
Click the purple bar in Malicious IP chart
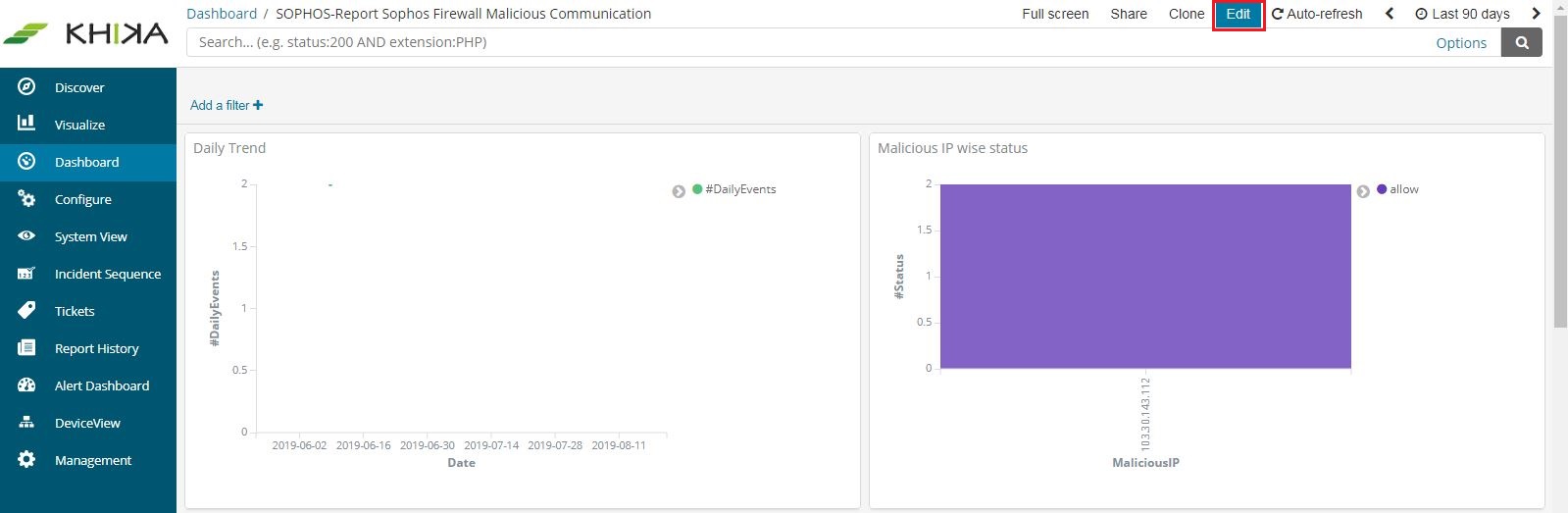coord(1145,277)
